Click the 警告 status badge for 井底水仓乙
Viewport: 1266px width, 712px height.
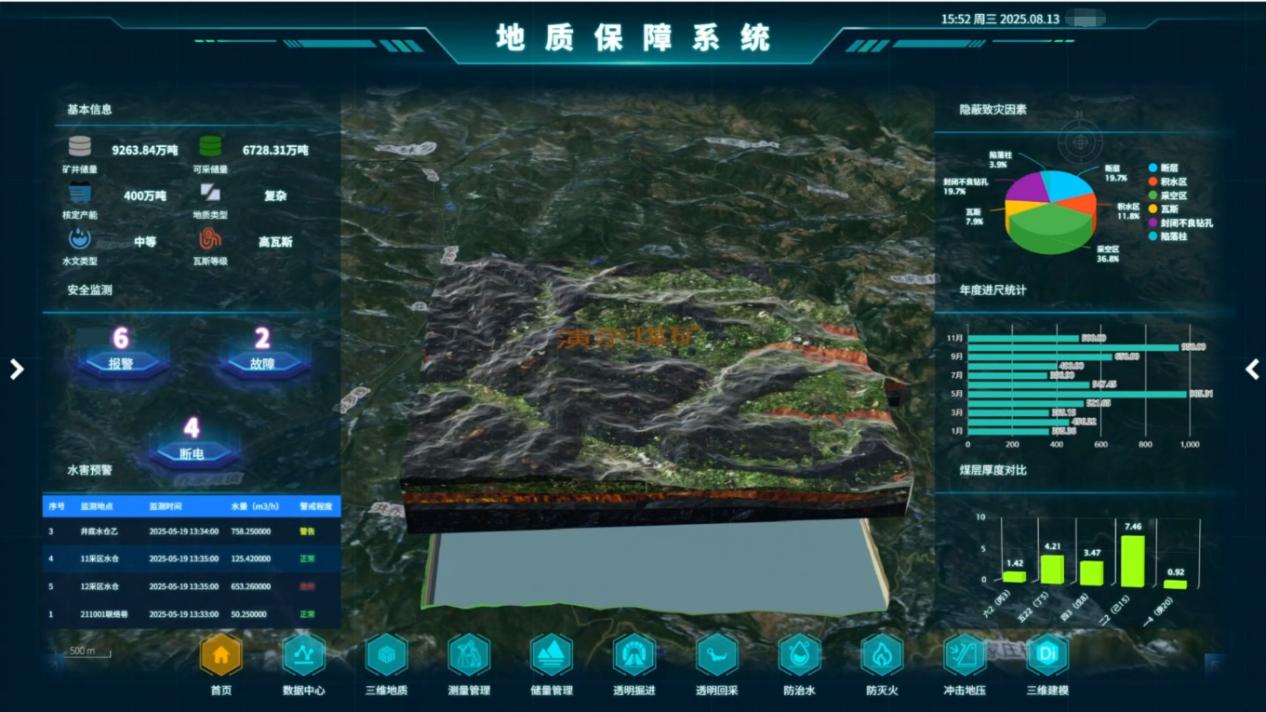point(307,532)
